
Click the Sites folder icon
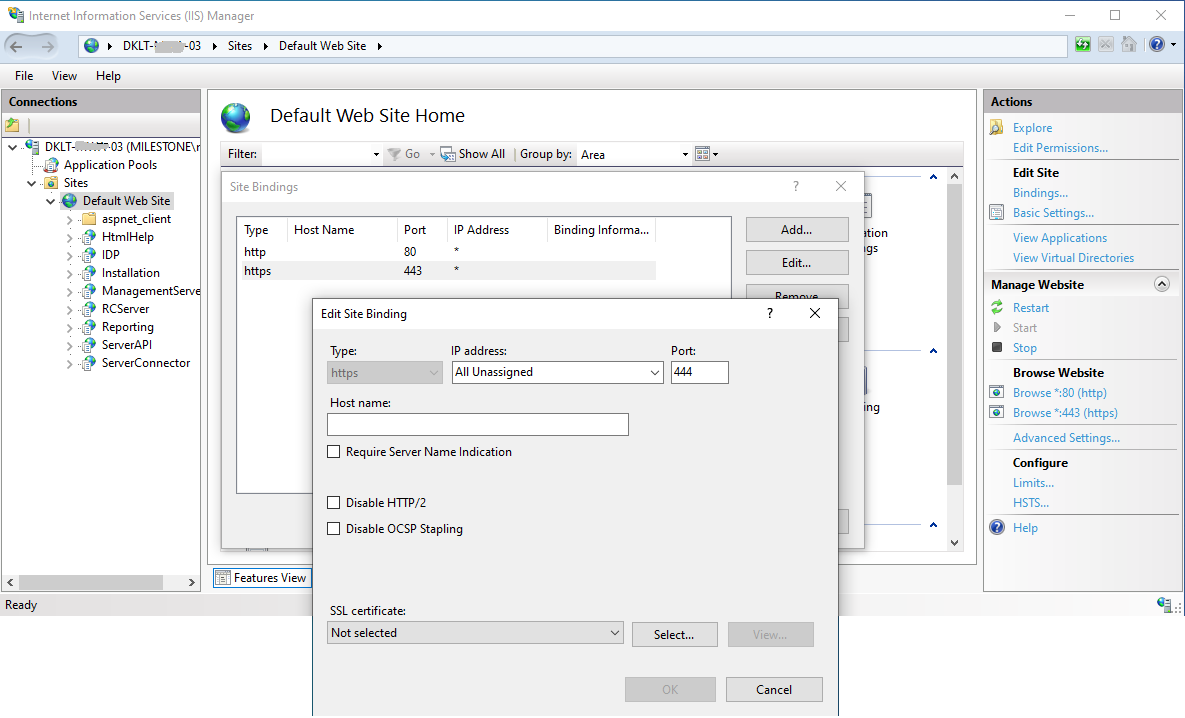click(51, 183)
